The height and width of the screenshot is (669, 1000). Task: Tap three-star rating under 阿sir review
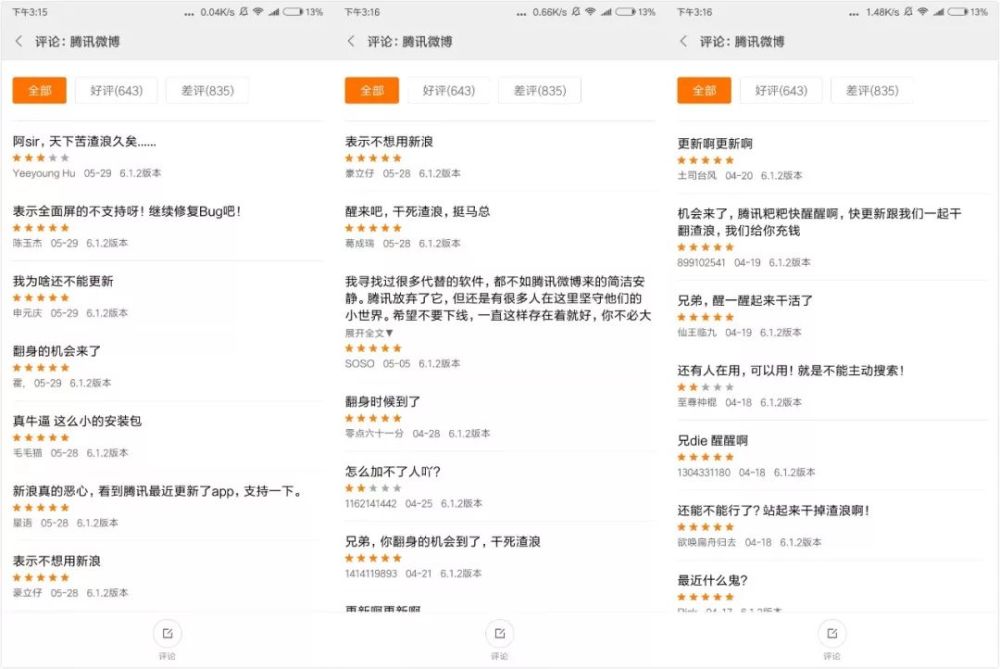(x=41, y=158)
